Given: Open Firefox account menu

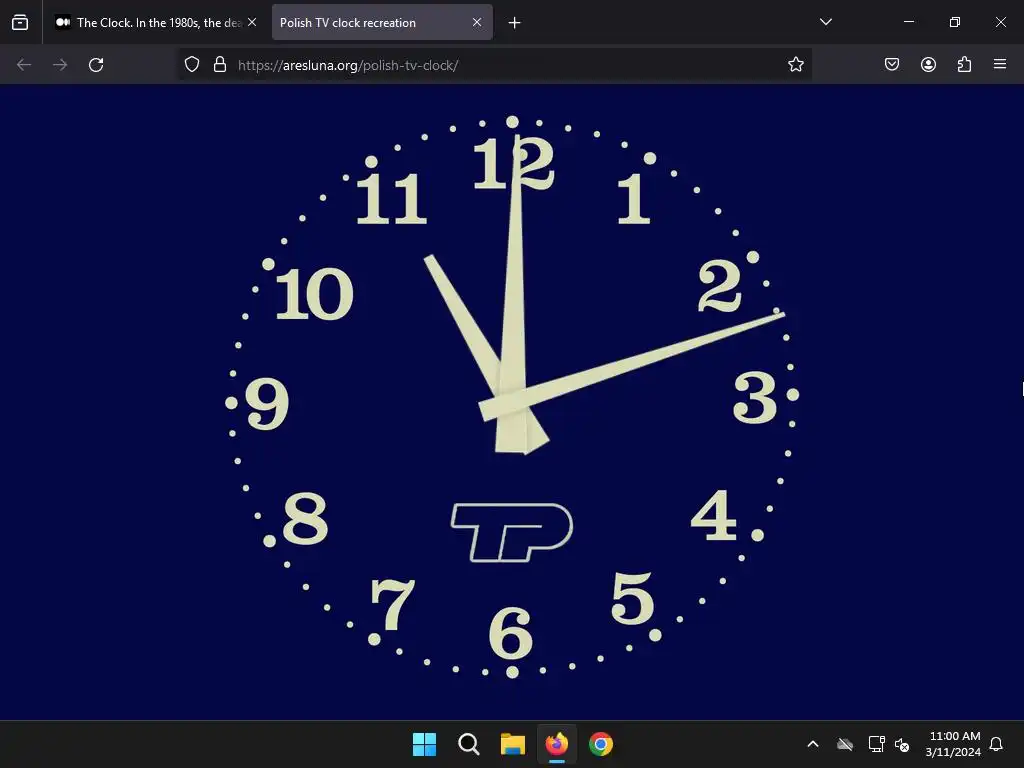Looking at the screenshot, I should coord(928,65).
